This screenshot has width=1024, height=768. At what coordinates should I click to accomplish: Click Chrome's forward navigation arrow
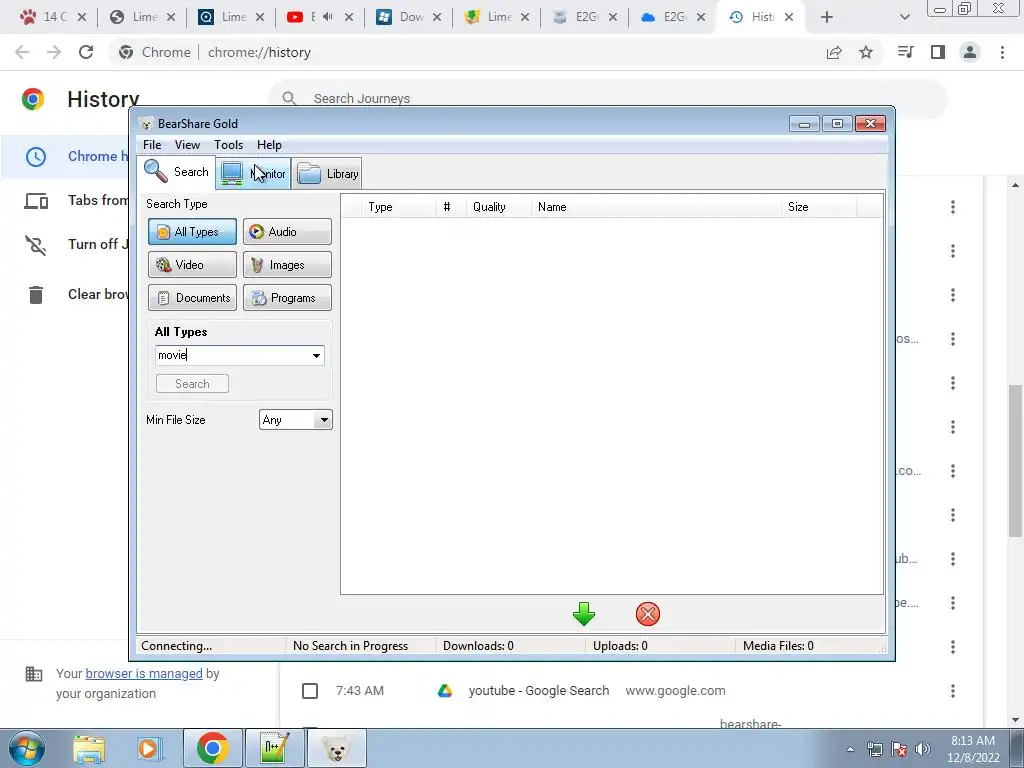click(54, 52)
